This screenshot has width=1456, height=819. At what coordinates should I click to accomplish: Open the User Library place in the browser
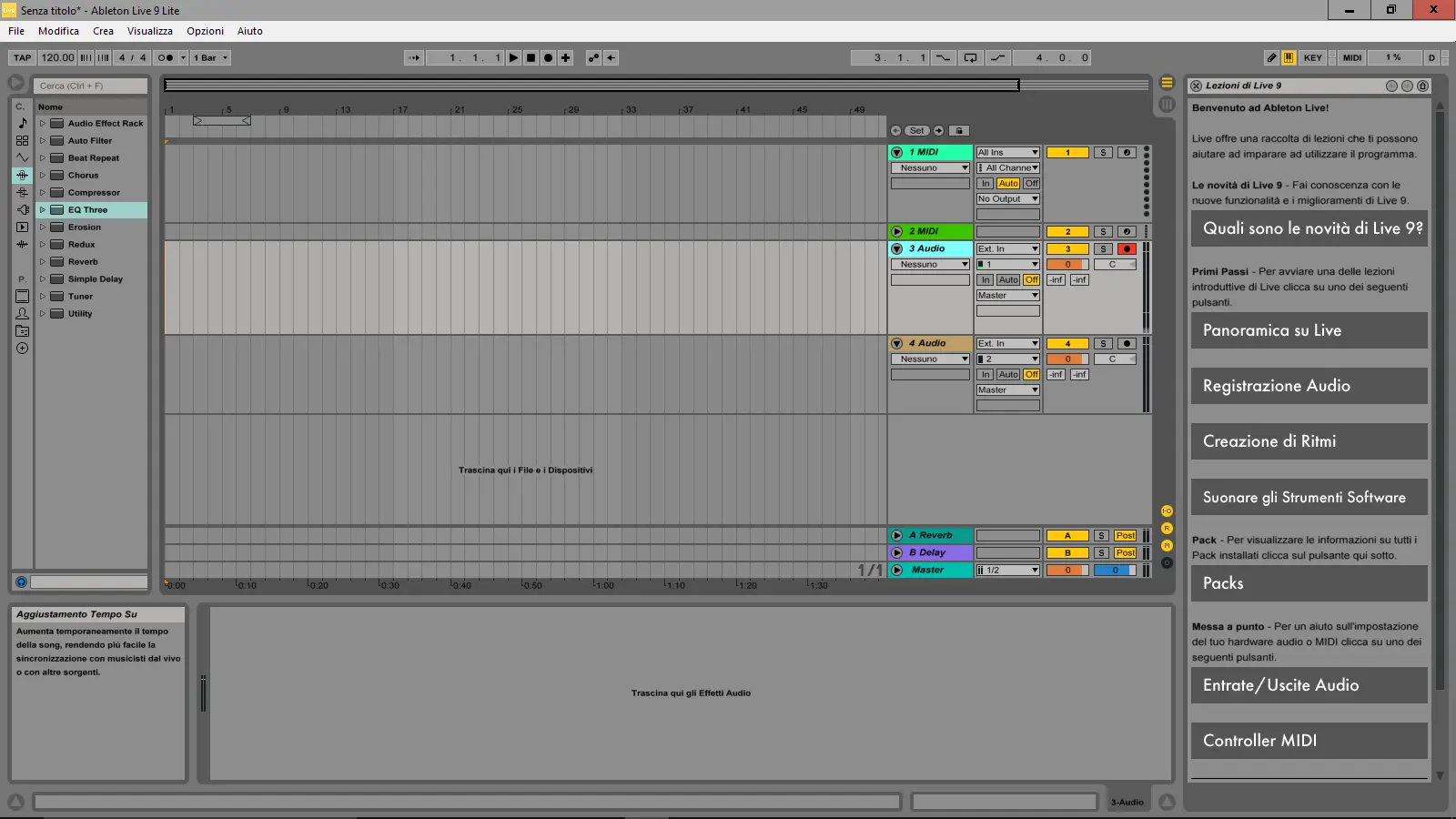pos(23,313)
